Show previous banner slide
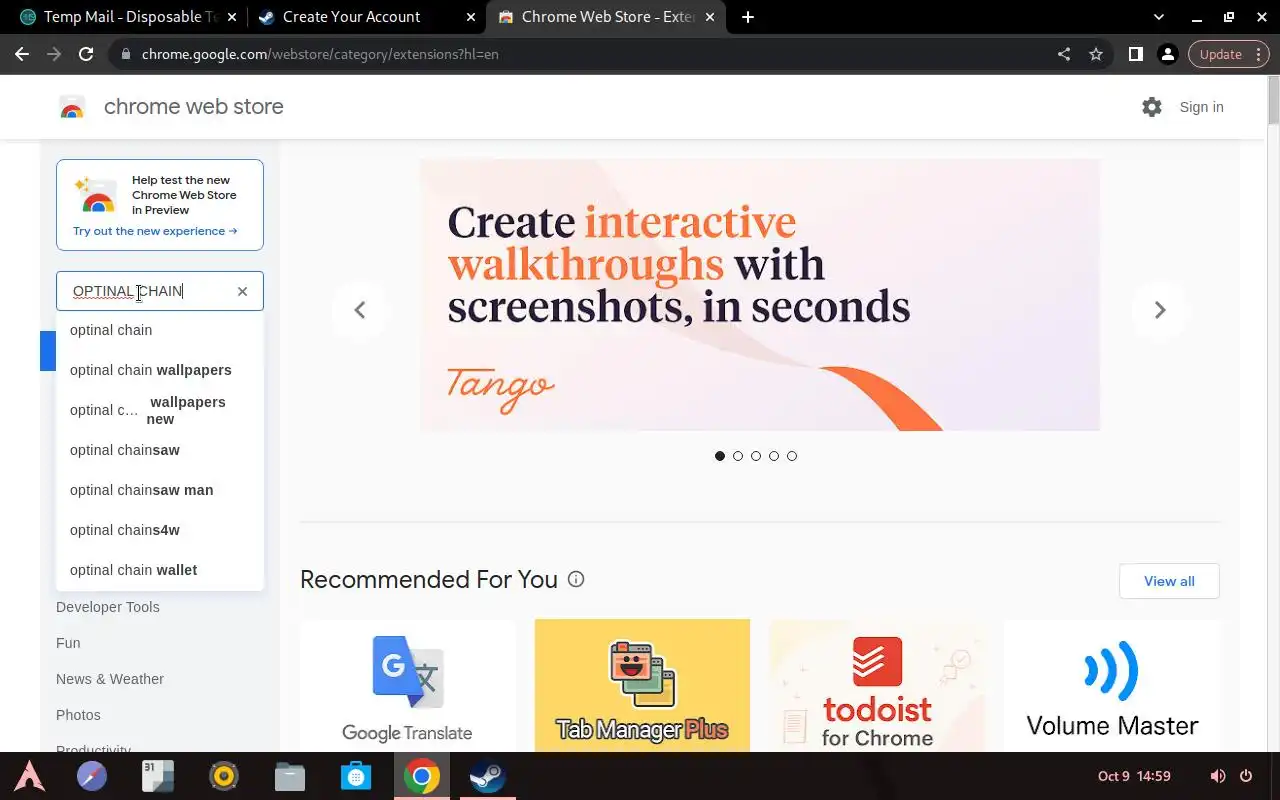1280x800 pixels. (360, 310)
